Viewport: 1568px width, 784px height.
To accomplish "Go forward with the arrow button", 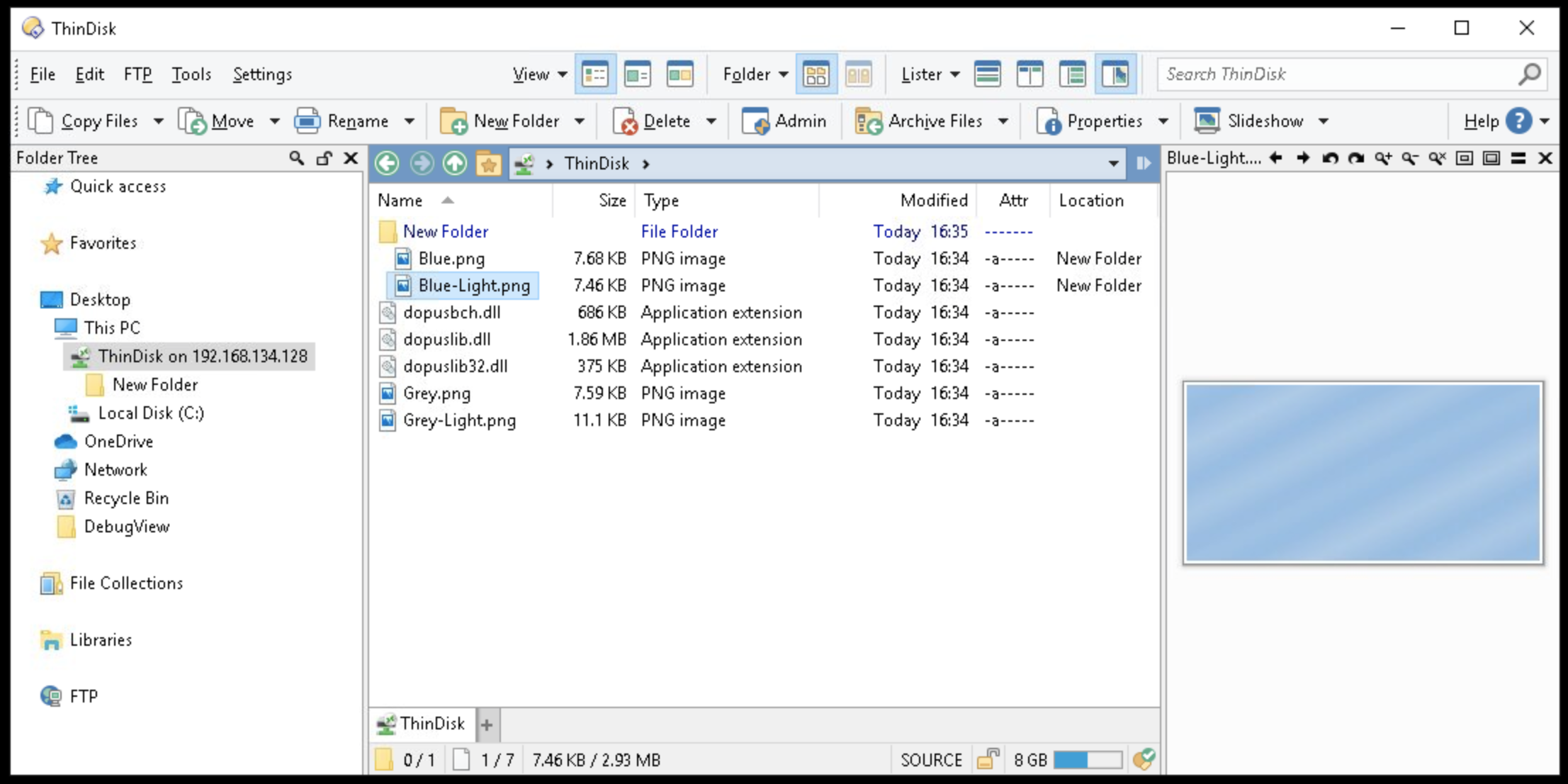I will pyautogui.click(x=422, y=164).
